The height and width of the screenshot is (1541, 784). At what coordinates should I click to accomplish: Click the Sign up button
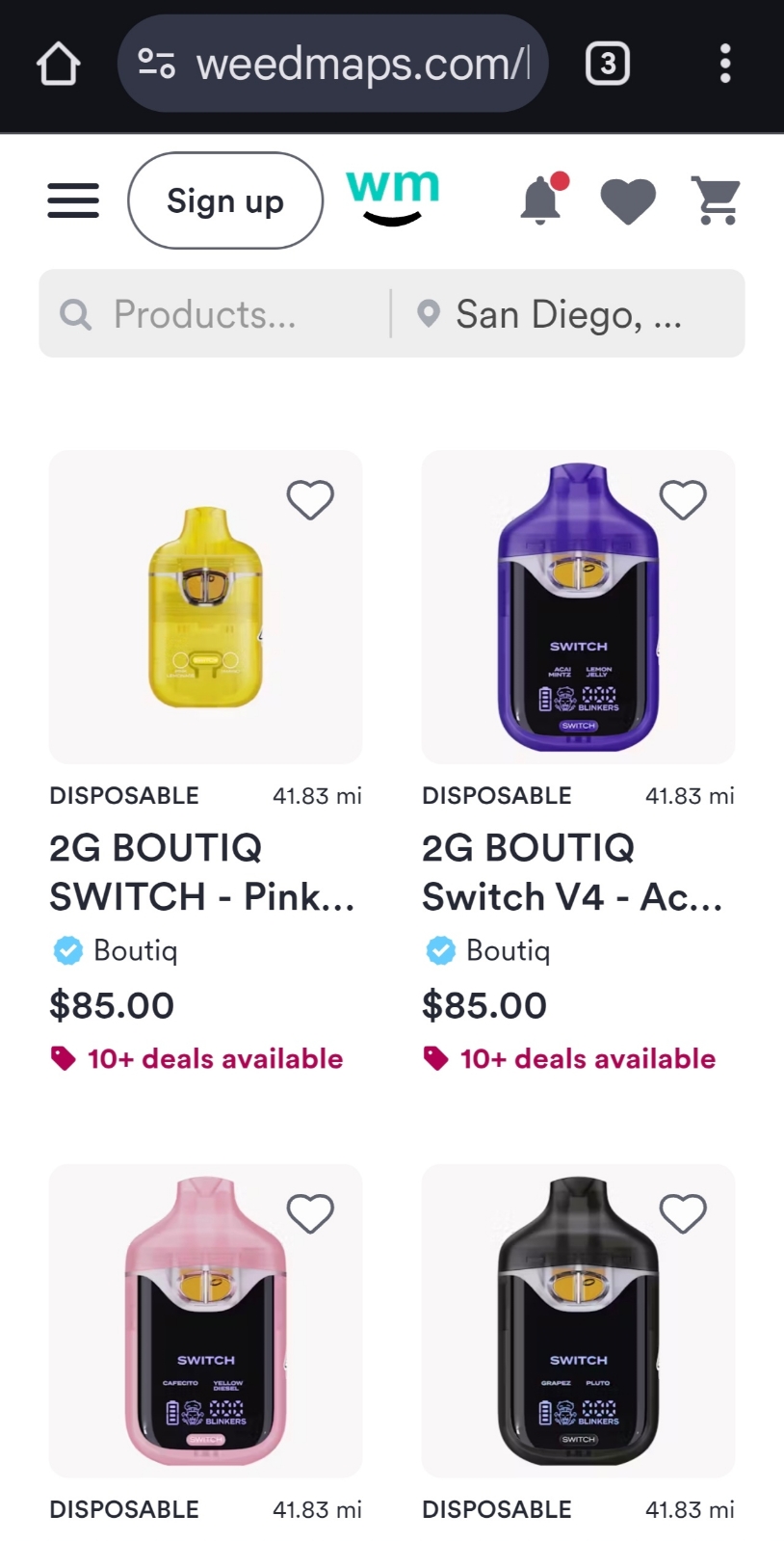coord(225,200)
